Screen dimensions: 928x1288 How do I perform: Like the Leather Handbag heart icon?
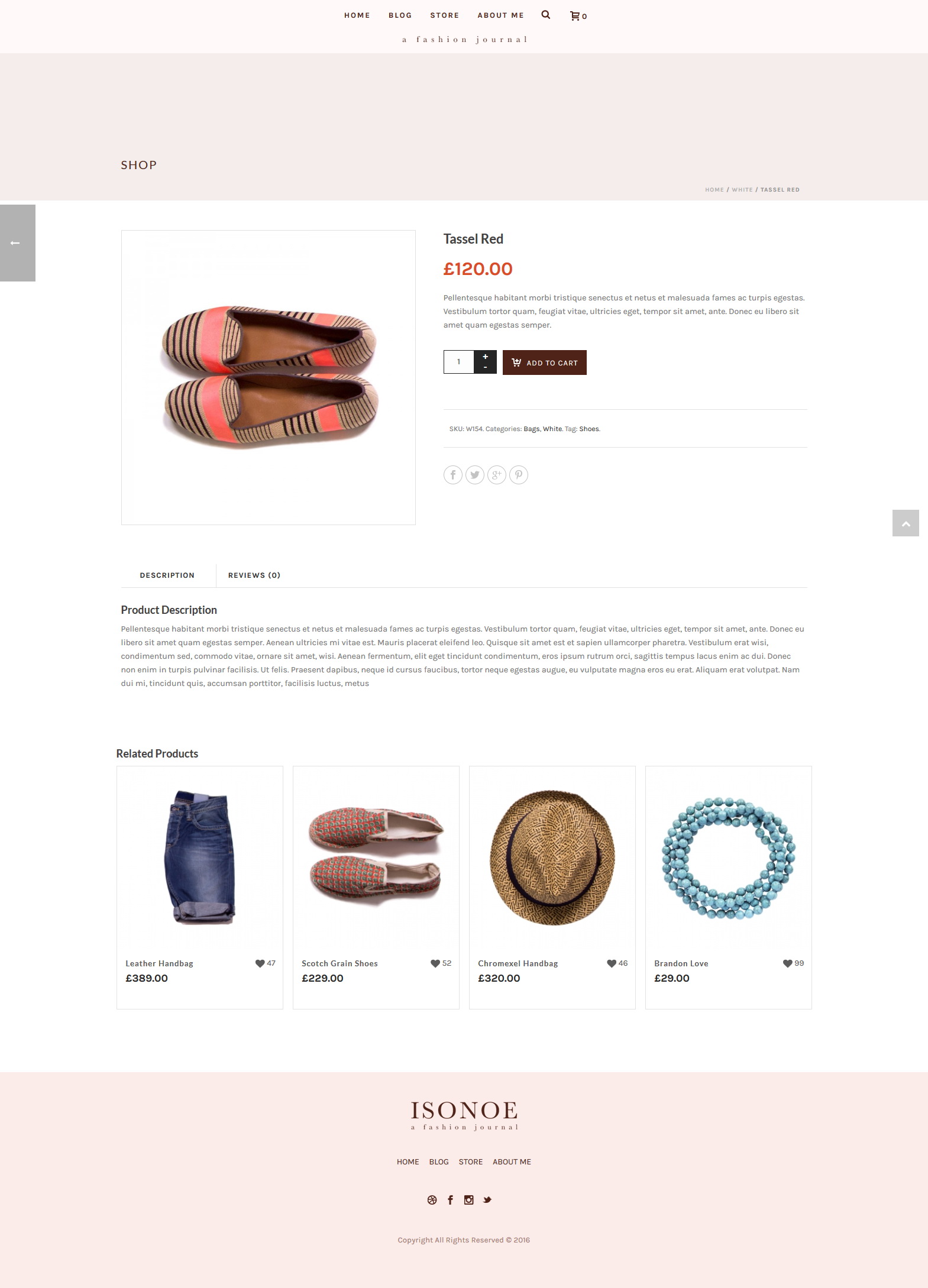260,963
